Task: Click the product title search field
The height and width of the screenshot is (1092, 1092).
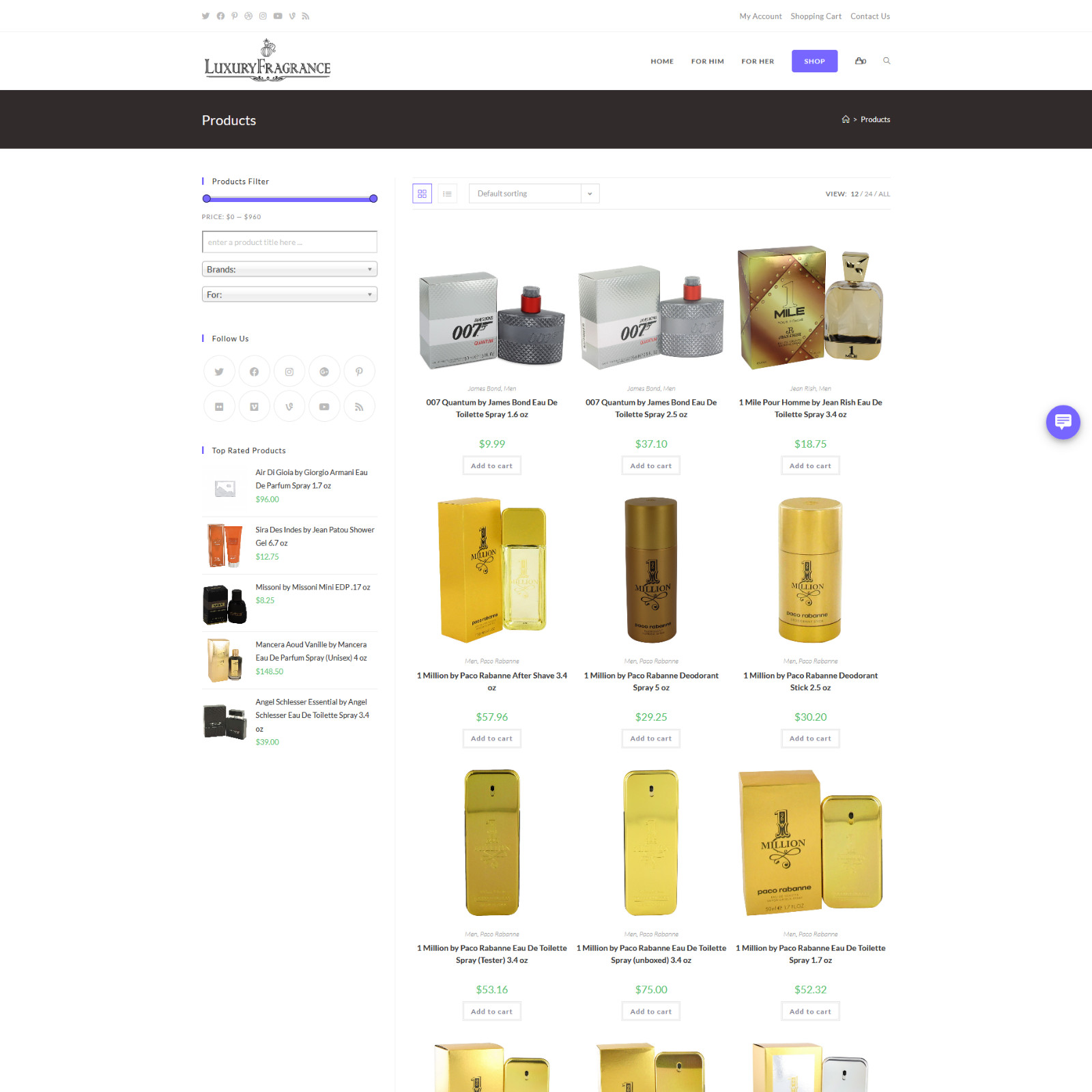Action: 289,242
